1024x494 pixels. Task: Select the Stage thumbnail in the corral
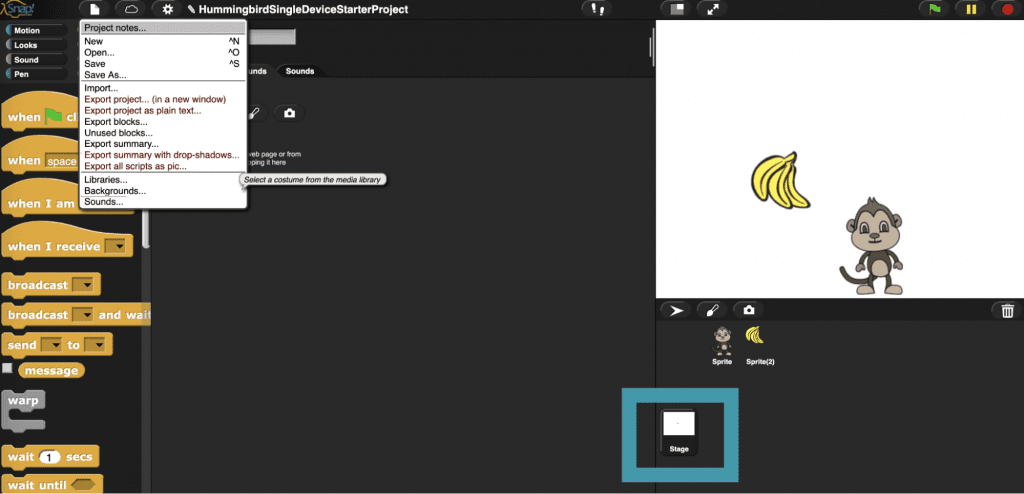(679, 431)
